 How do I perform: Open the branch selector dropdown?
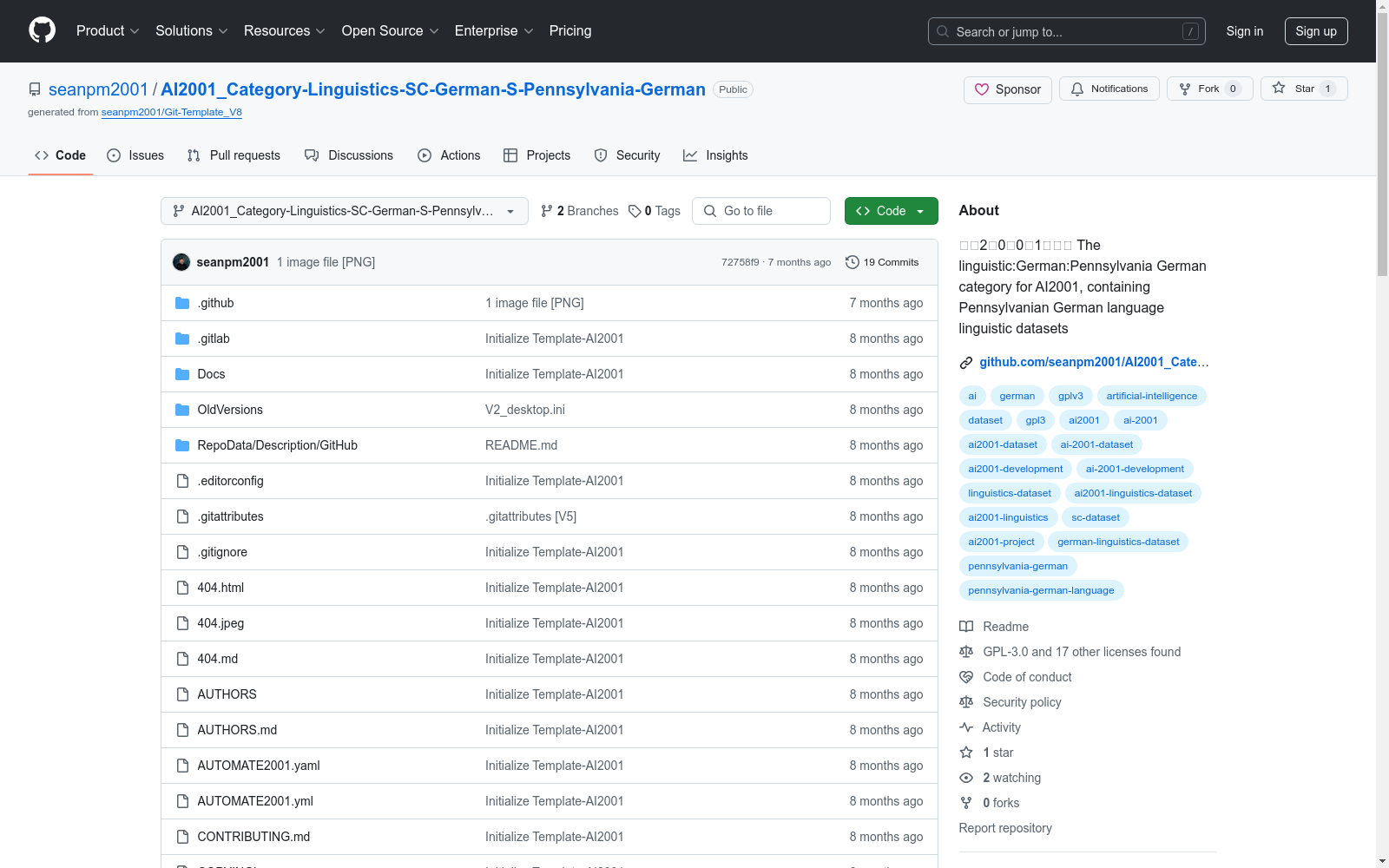tap(345, 211)
